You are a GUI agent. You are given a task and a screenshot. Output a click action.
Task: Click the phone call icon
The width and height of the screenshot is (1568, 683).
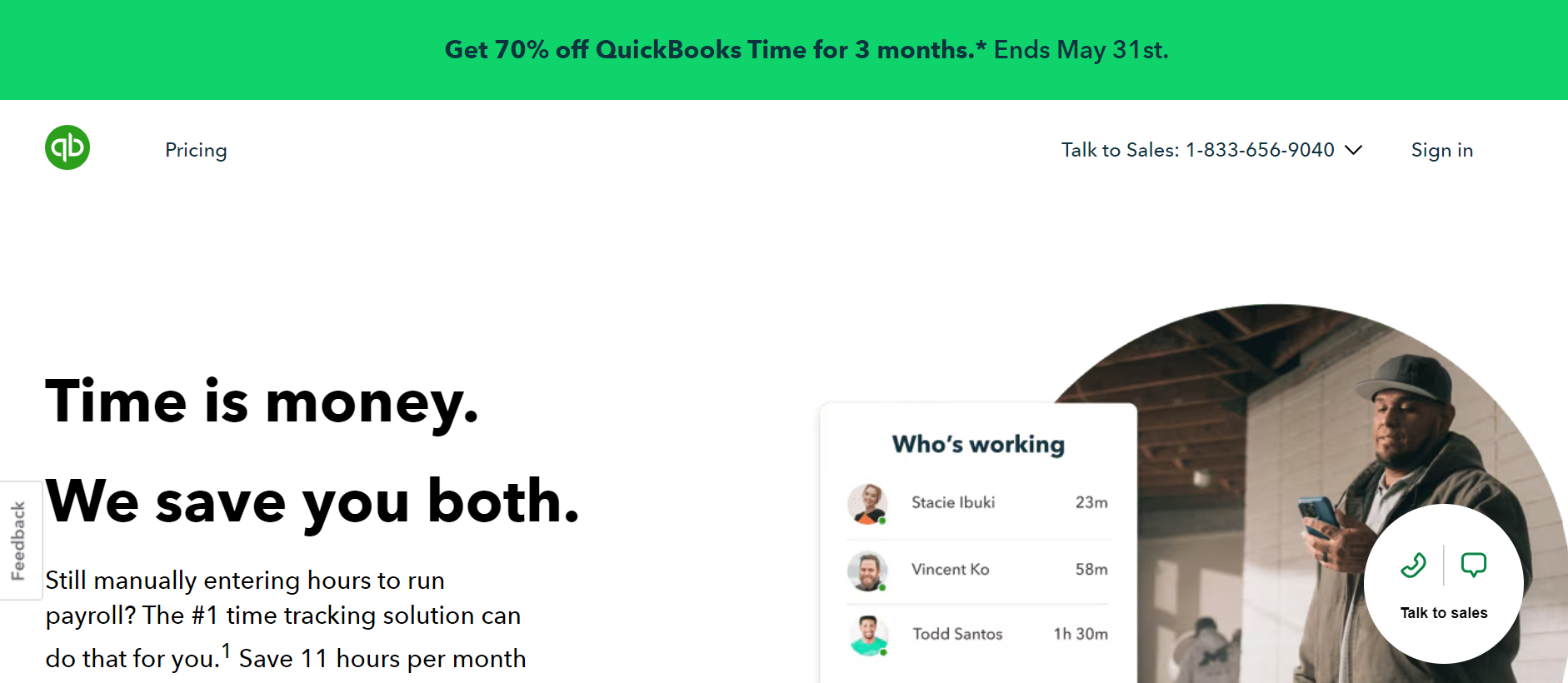(1414, 566)
